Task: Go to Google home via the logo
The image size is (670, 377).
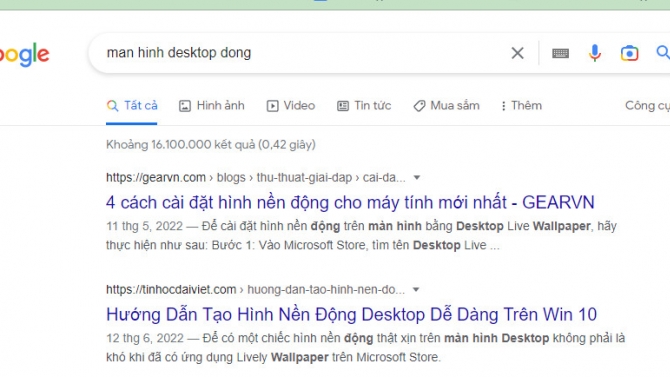Action: coord(24,54)
